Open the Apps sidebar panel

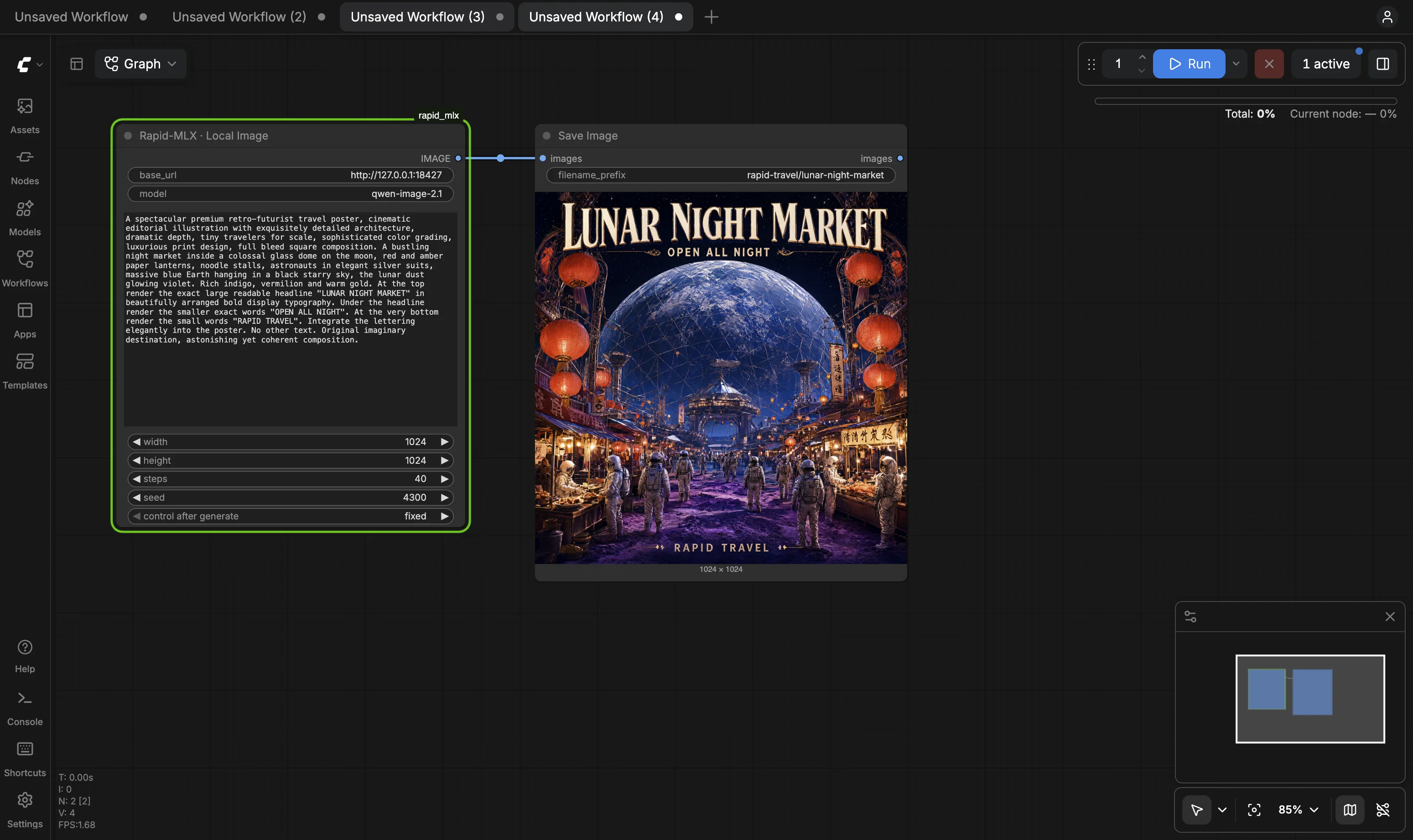(25, 321)
